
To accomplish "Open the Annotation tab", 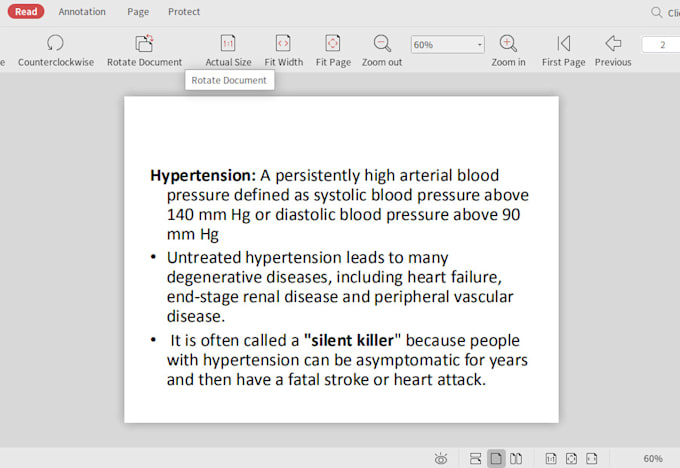I will point(82,12).
